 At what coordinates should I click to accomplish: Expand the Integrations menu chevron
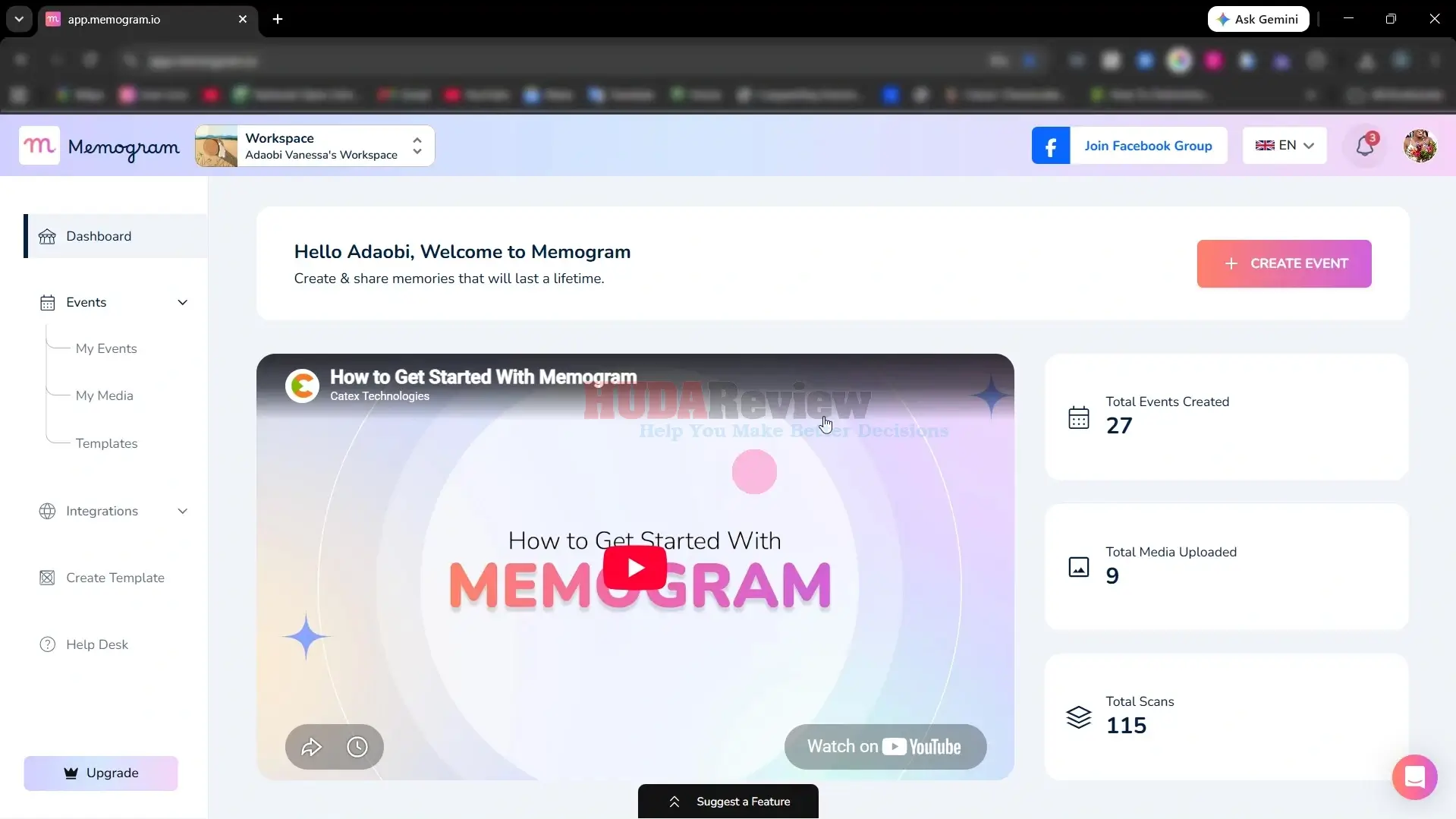pyautogui.click(x=183, y=511)
